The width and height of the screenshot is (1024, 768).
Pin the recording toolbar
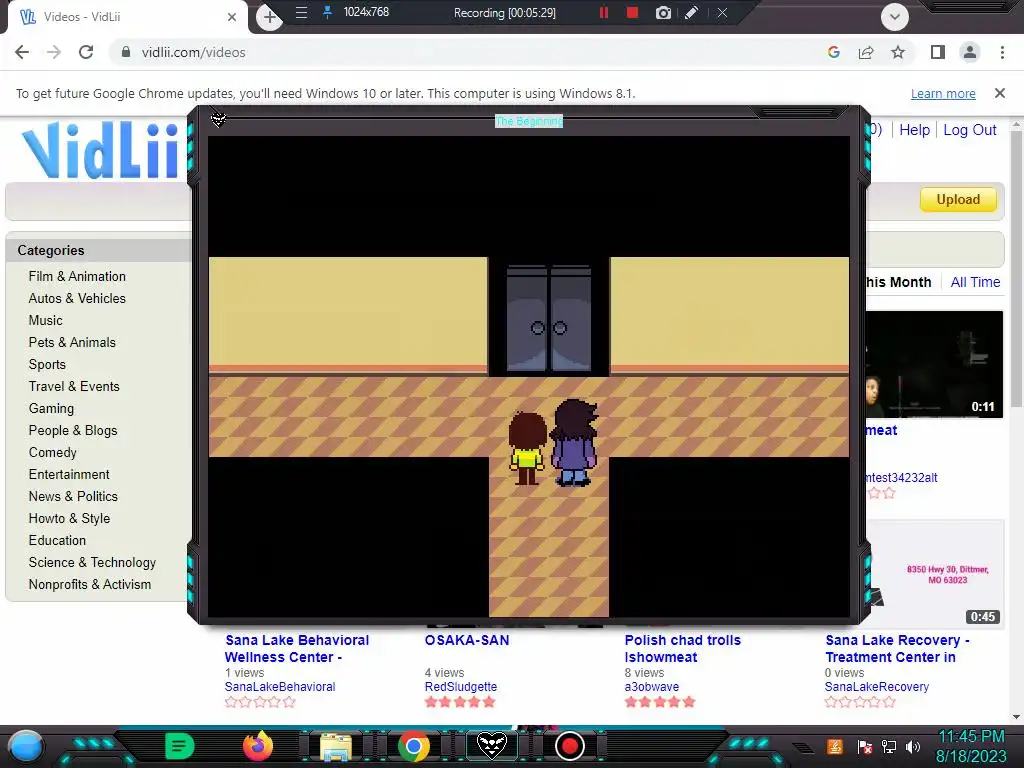(x=328, y=12)
